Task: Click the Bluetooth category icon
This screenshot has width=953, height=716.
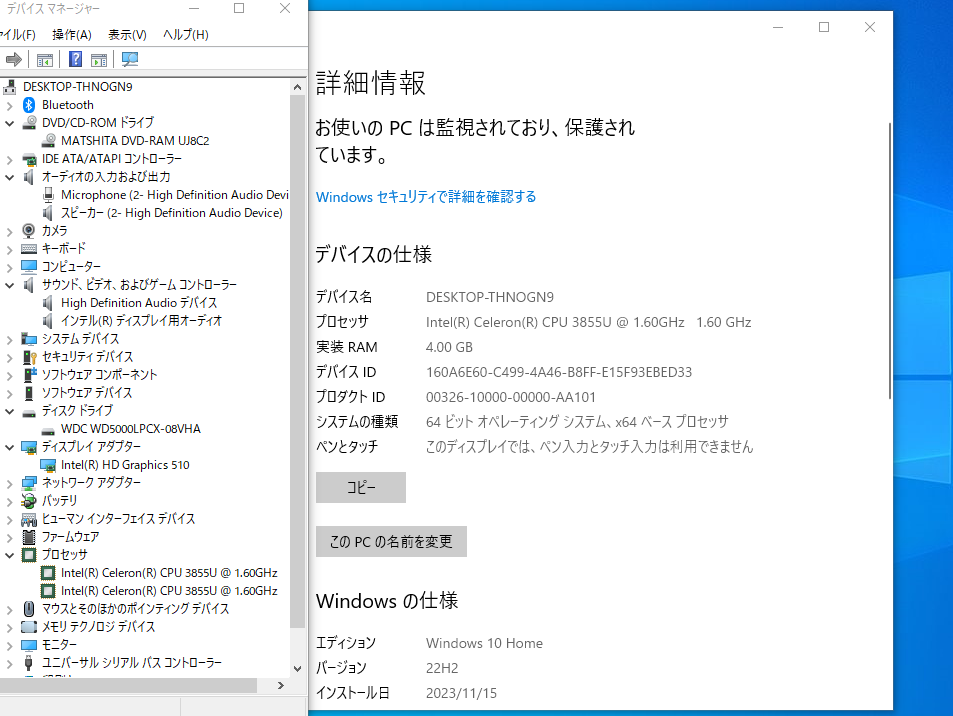Action: pyautogui.click(x=29, y=105)
